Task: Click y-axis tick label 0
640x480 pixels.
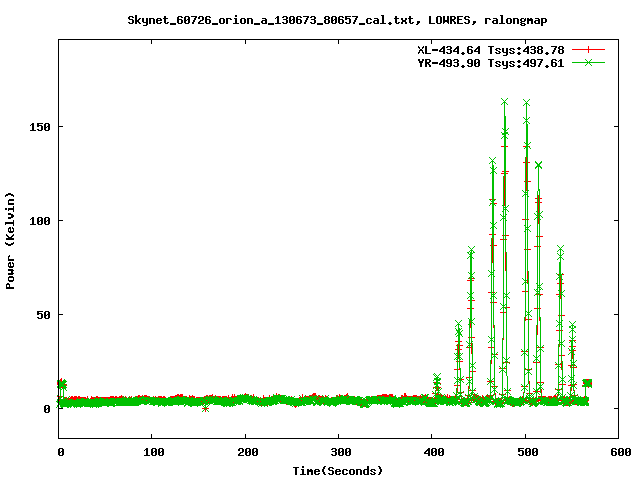Action: pos(47,409)
